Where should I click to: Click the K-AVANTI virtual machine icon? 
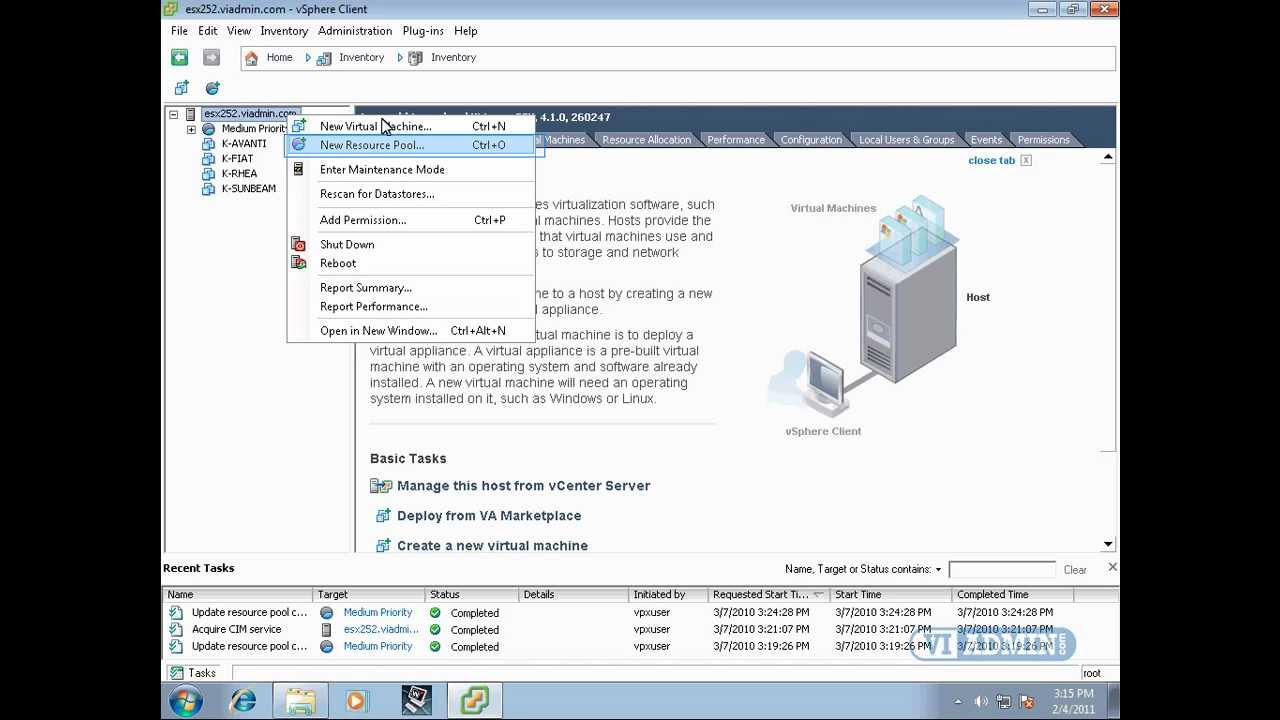(208, 144)
